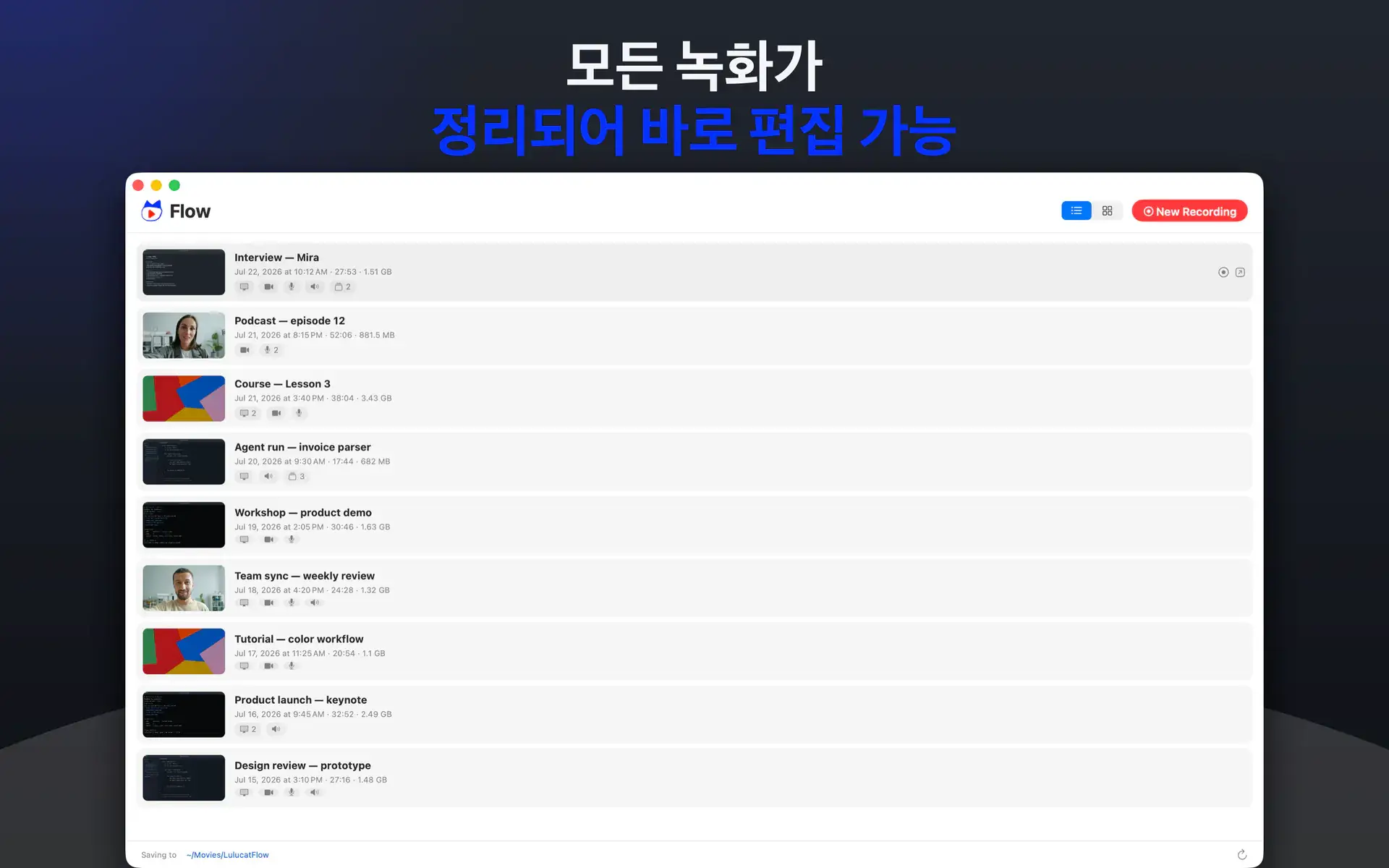1389x868 pixels.
Task: Click the camera icon under Team sync — weekly review
Action: pos(268,603)
